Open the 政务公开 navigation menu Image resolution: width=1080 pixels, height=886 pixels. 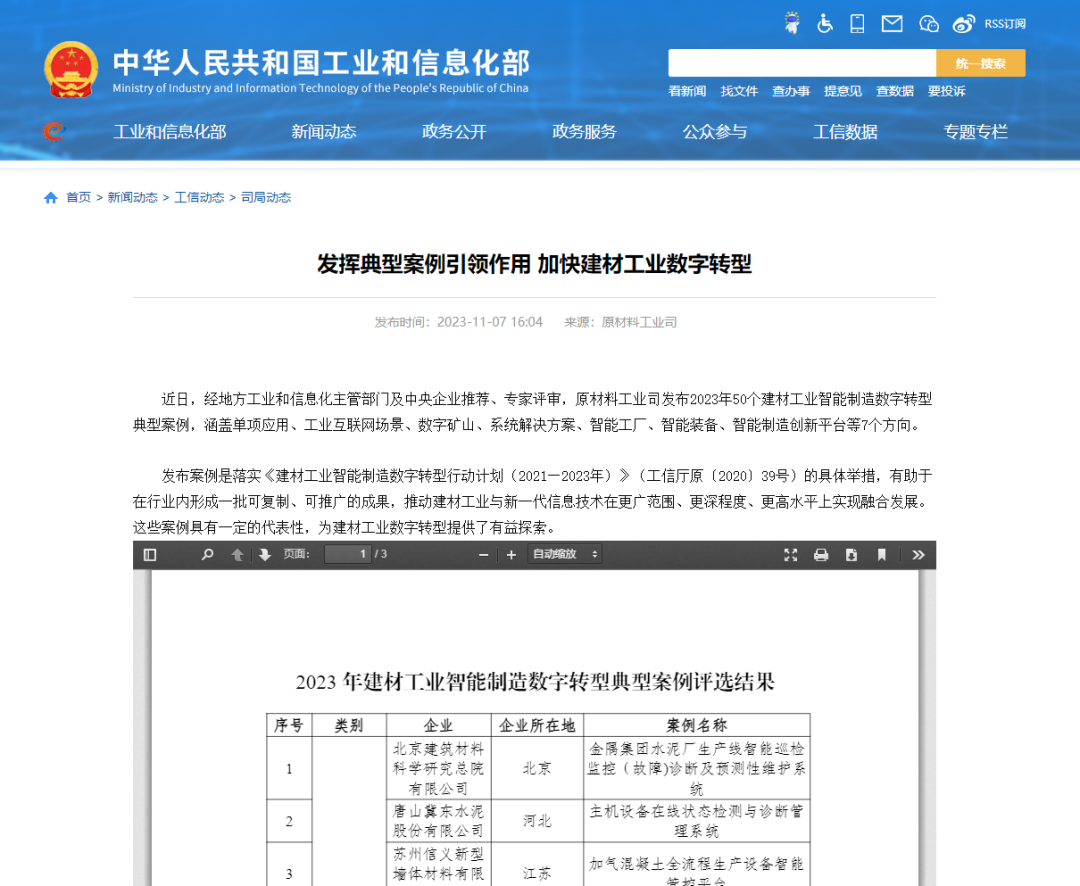(x=453, y=131)
